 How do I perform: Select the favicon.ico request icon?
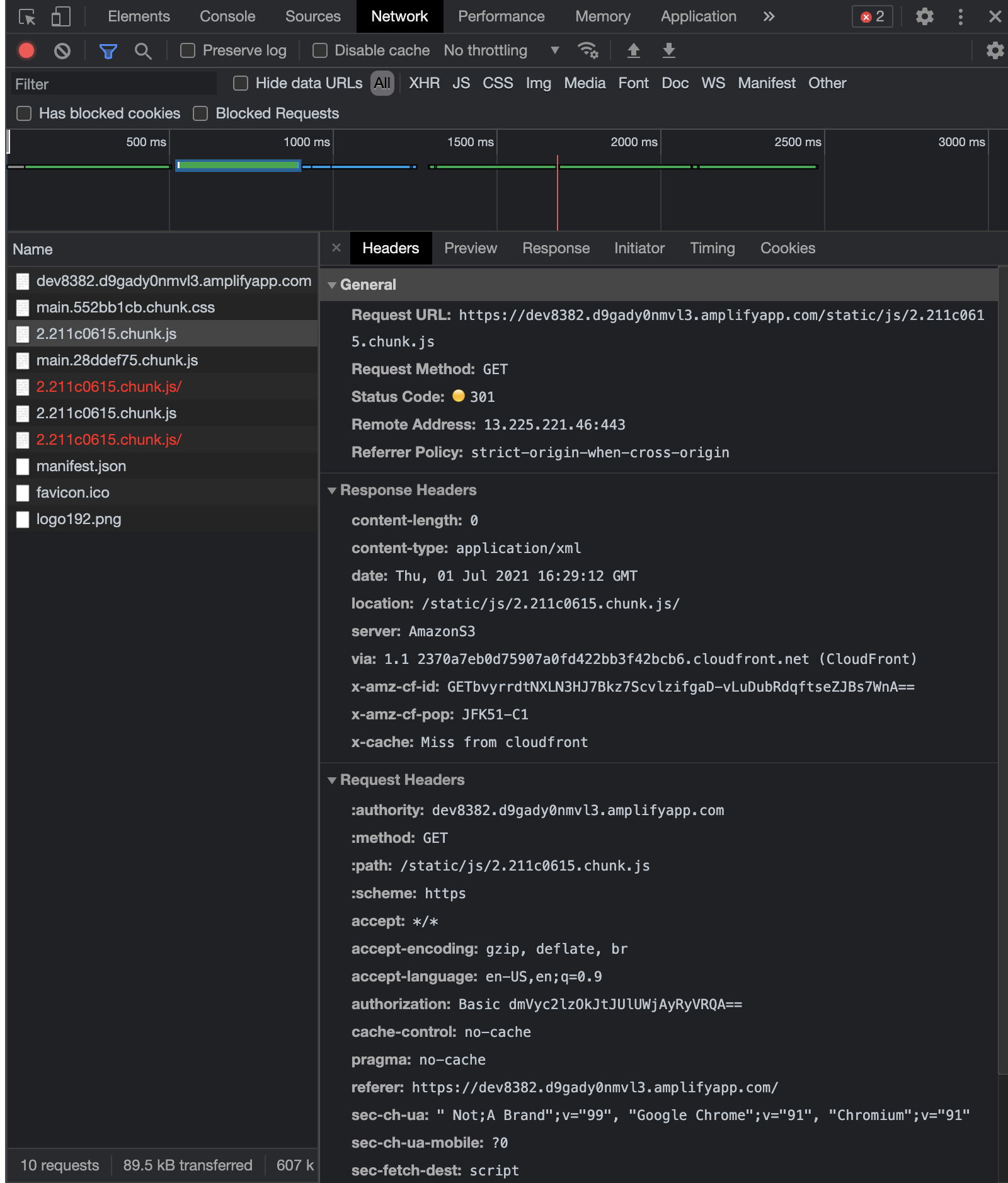(x=23, y=493)
